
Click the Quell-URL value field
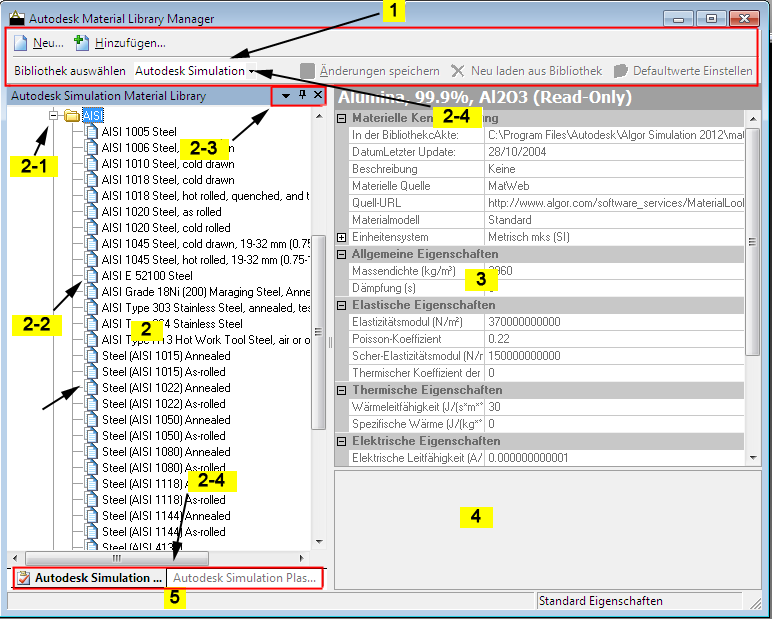pyautogui.click(x=614, y=203)
